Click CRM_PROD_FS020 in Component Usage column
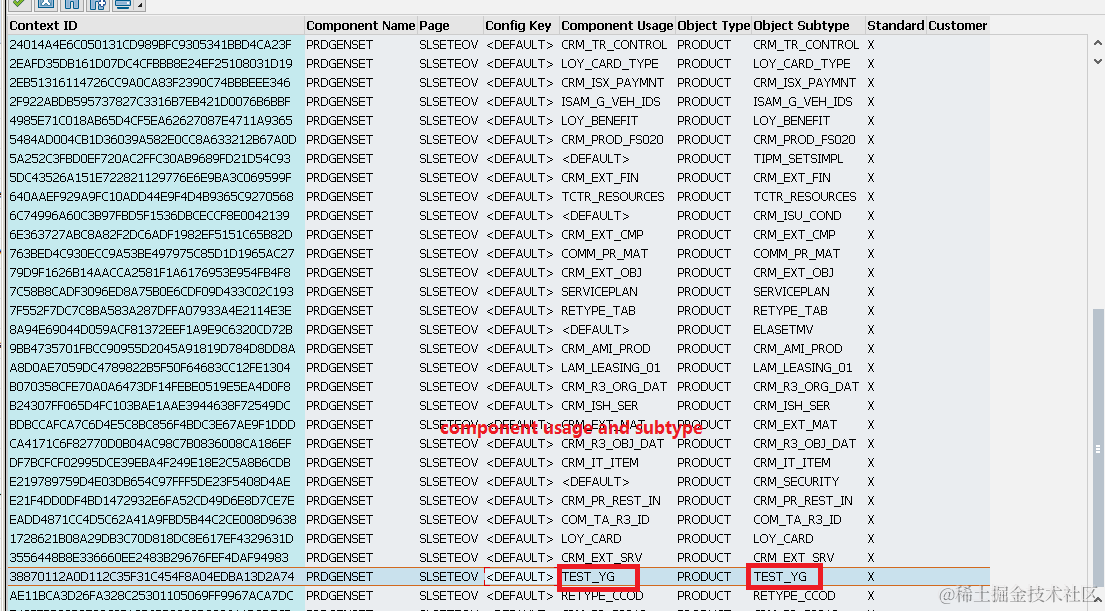Image resolution: width=1105 pixels, height=611 pixels. [x=612, y=140]
